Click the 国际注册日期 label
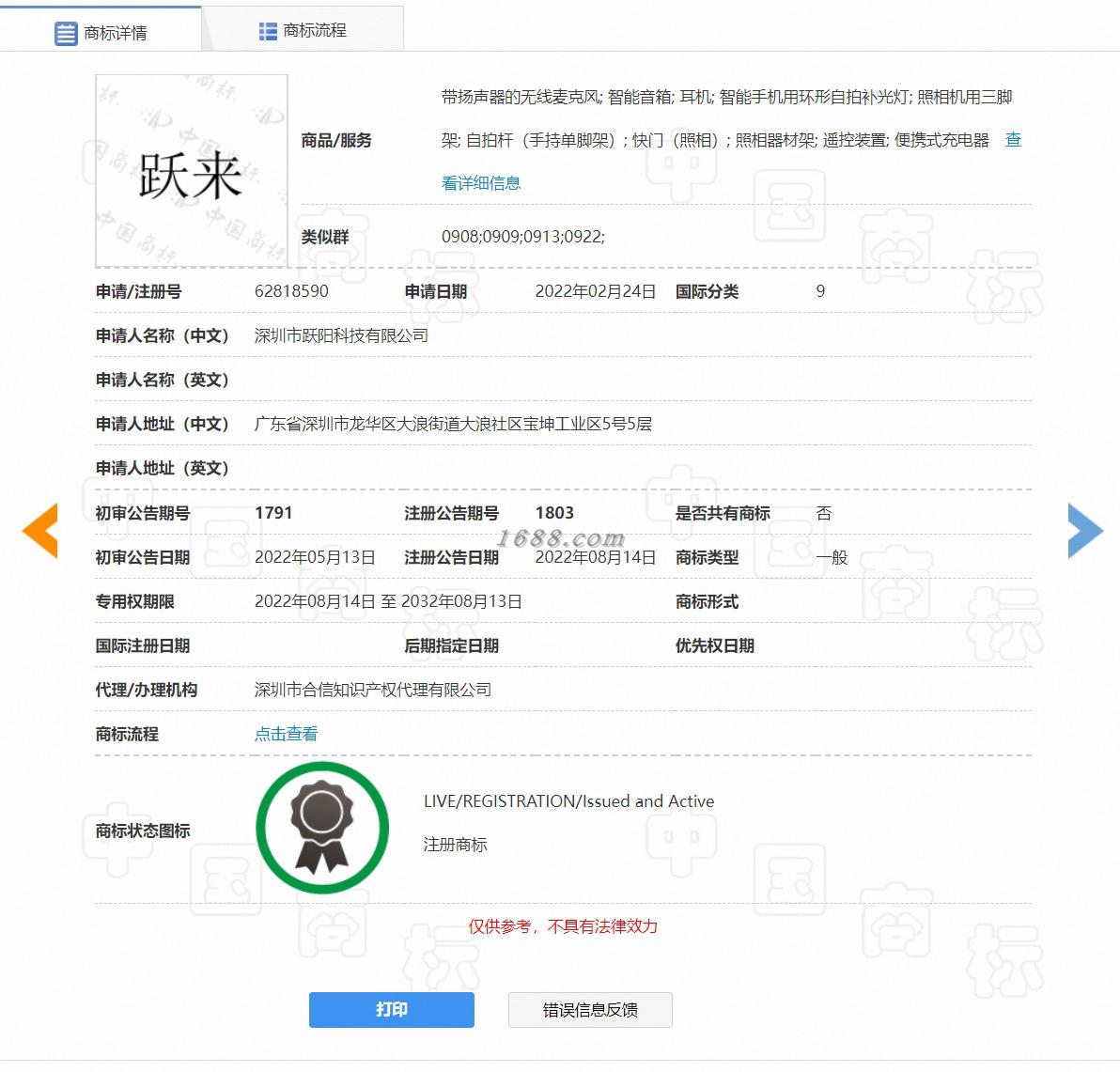 pos(143,645)
